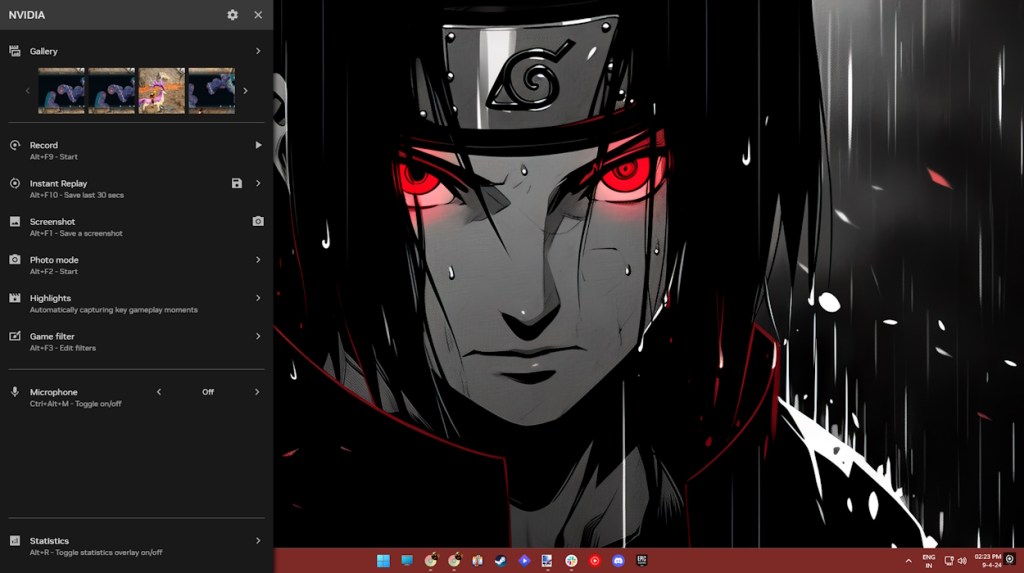1024x573 pixels.
Task: Click the Statistics chart icon
Action: point(14,540)
